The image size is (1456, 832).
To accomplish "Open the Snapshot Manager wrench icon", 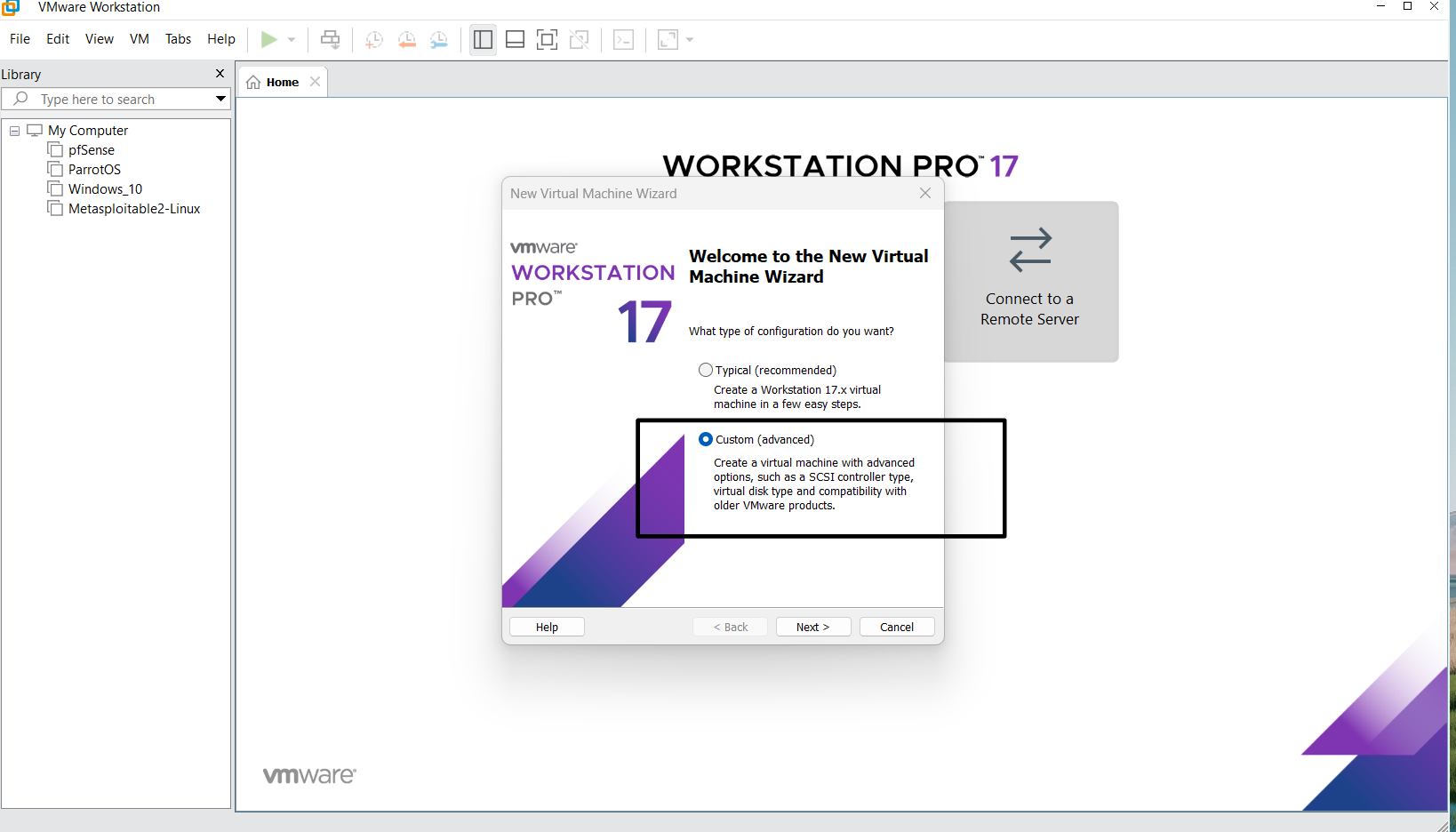I will (x=439, y=39).
